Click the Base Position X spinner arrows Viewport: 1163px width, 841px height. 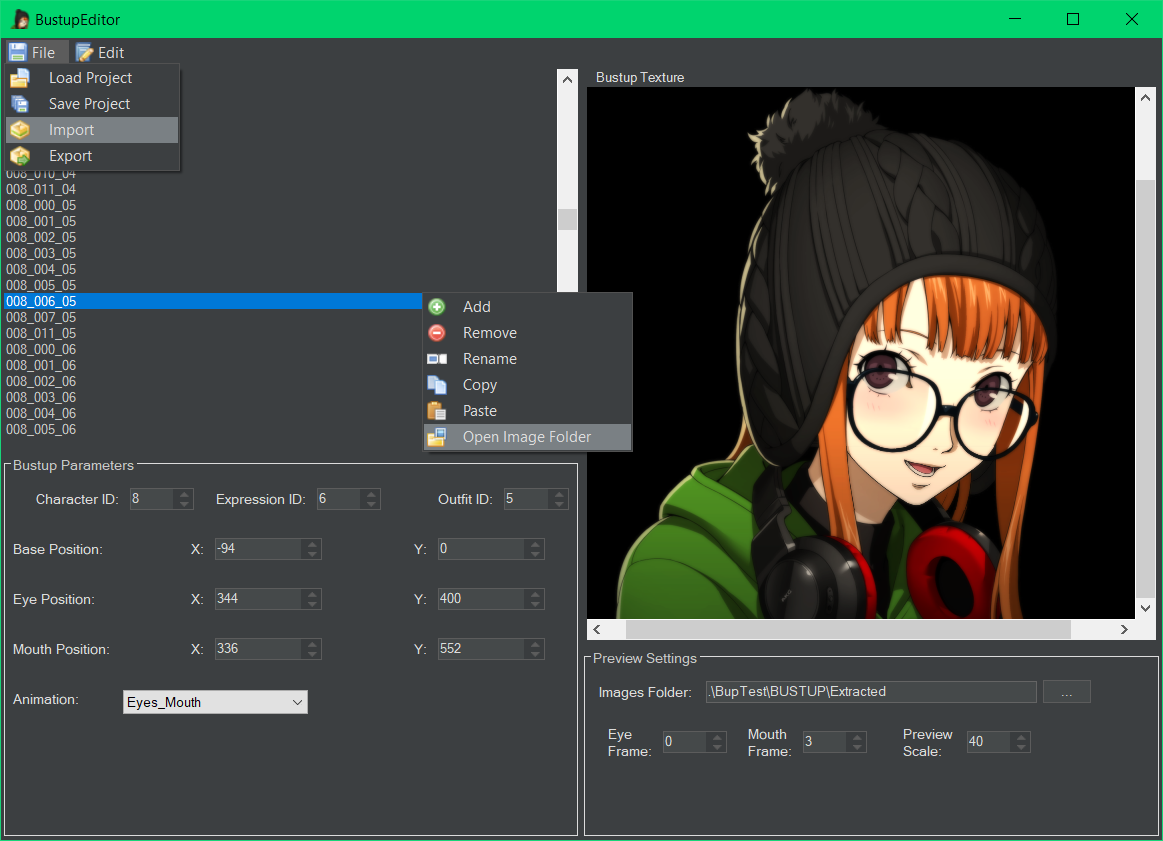[312, 549]
